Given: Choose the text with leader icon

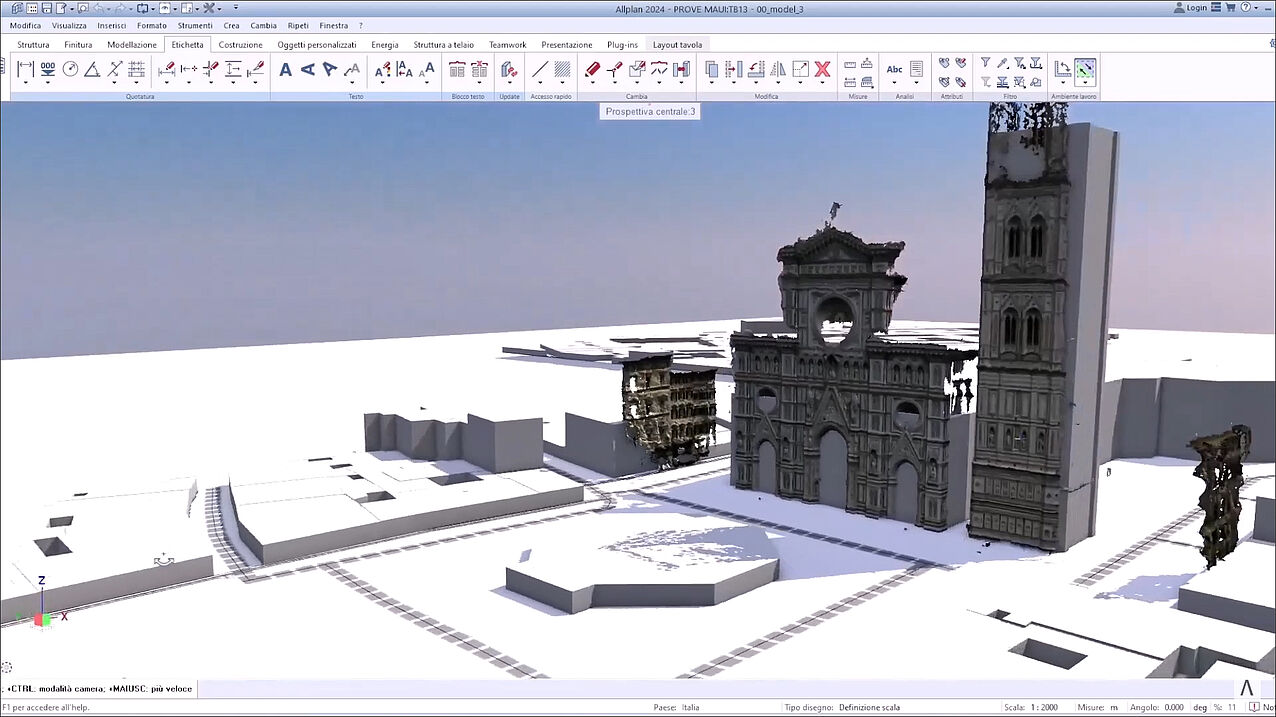Looking at the screenshot, I should [352, 69].
